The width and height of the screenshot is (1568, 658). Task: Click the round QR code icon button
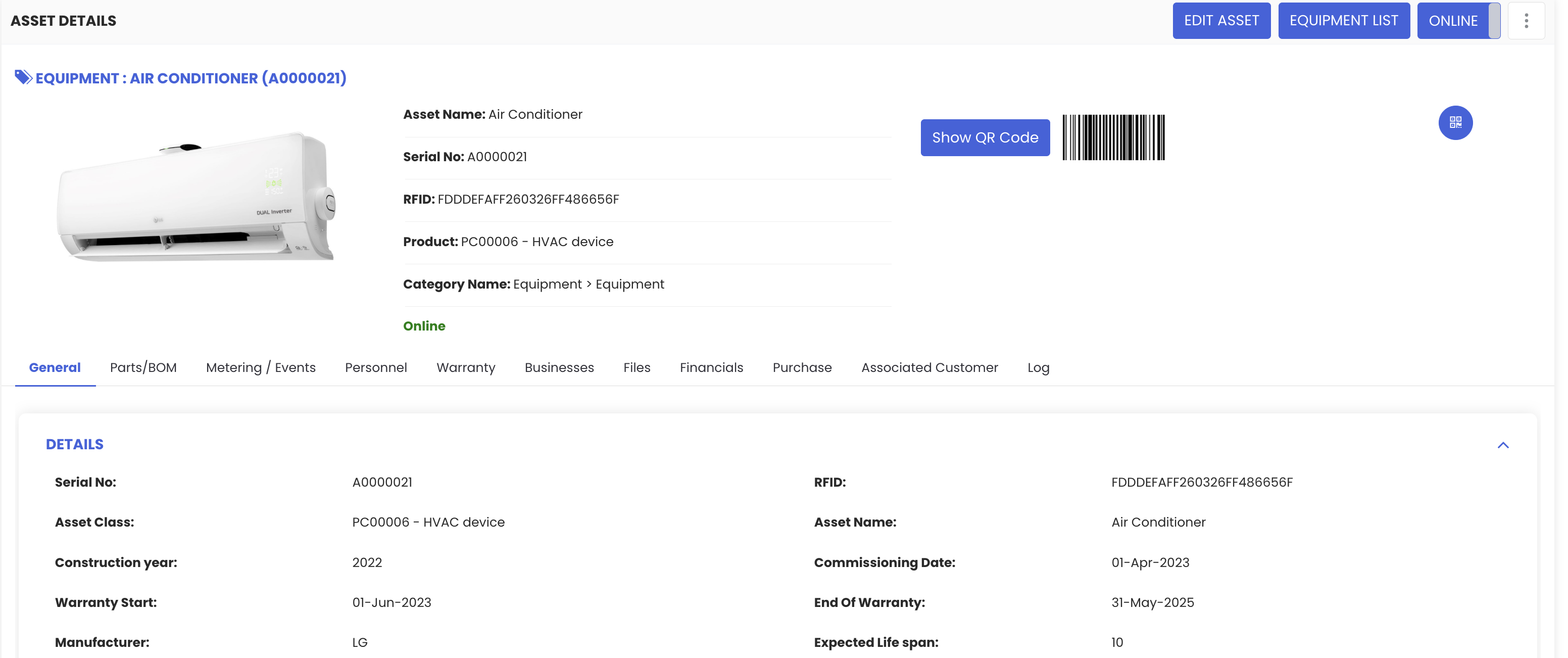pyautogui.click(x=1455, y=122)
